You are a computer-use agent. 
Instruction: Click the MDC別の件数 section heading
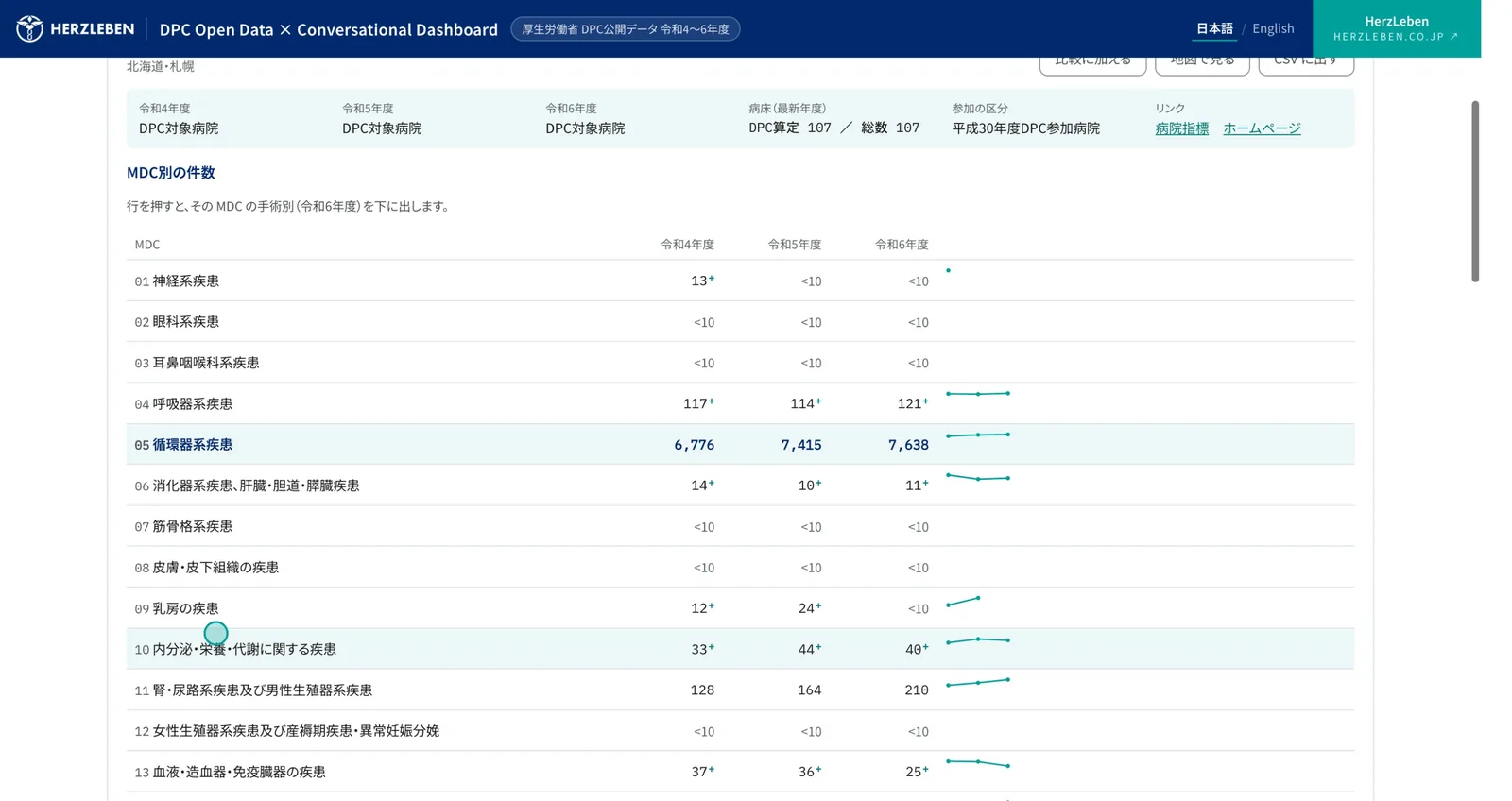[171, 173]
